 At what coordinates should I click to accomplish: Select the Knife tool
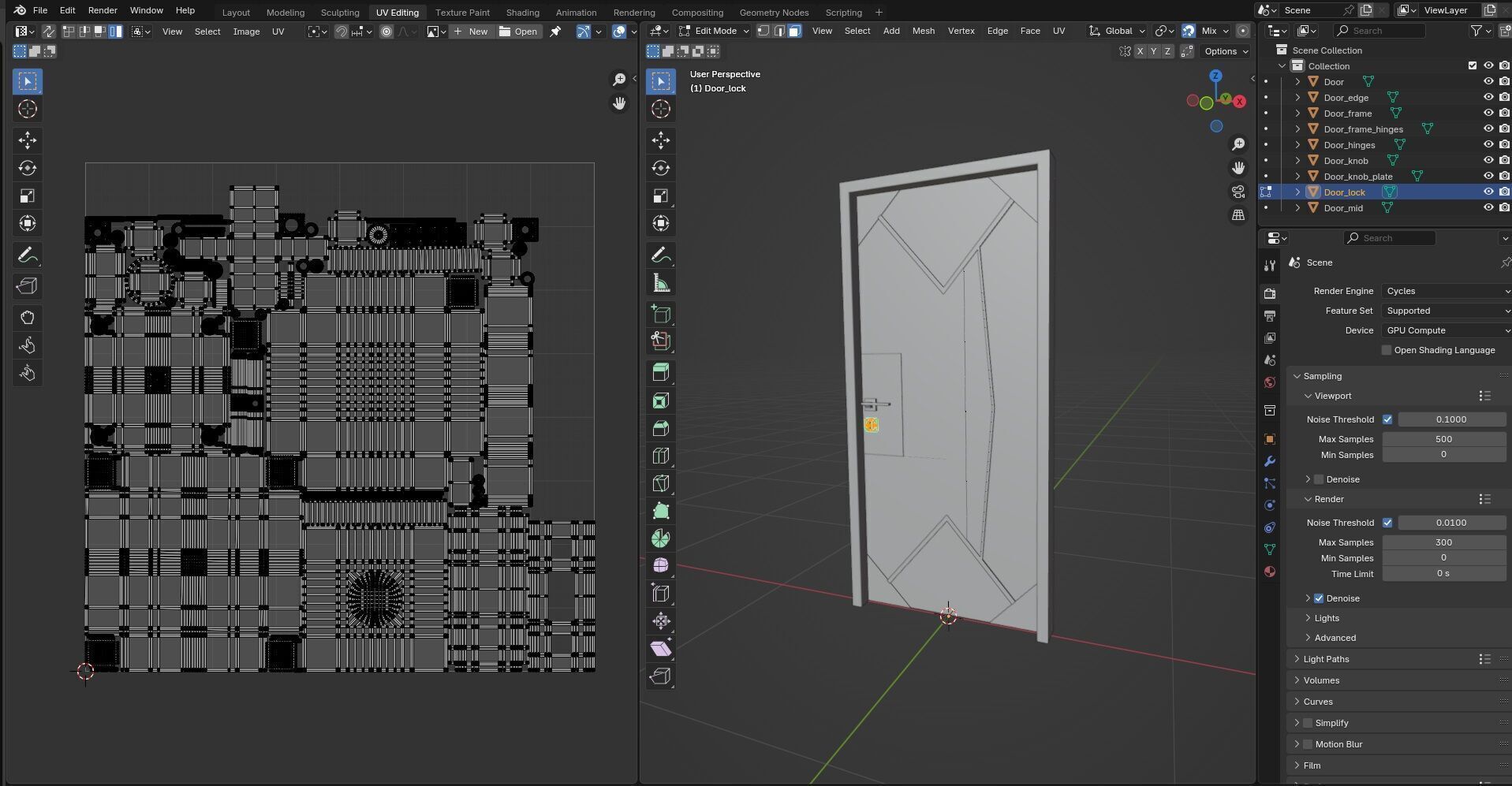tap(661, 483)
